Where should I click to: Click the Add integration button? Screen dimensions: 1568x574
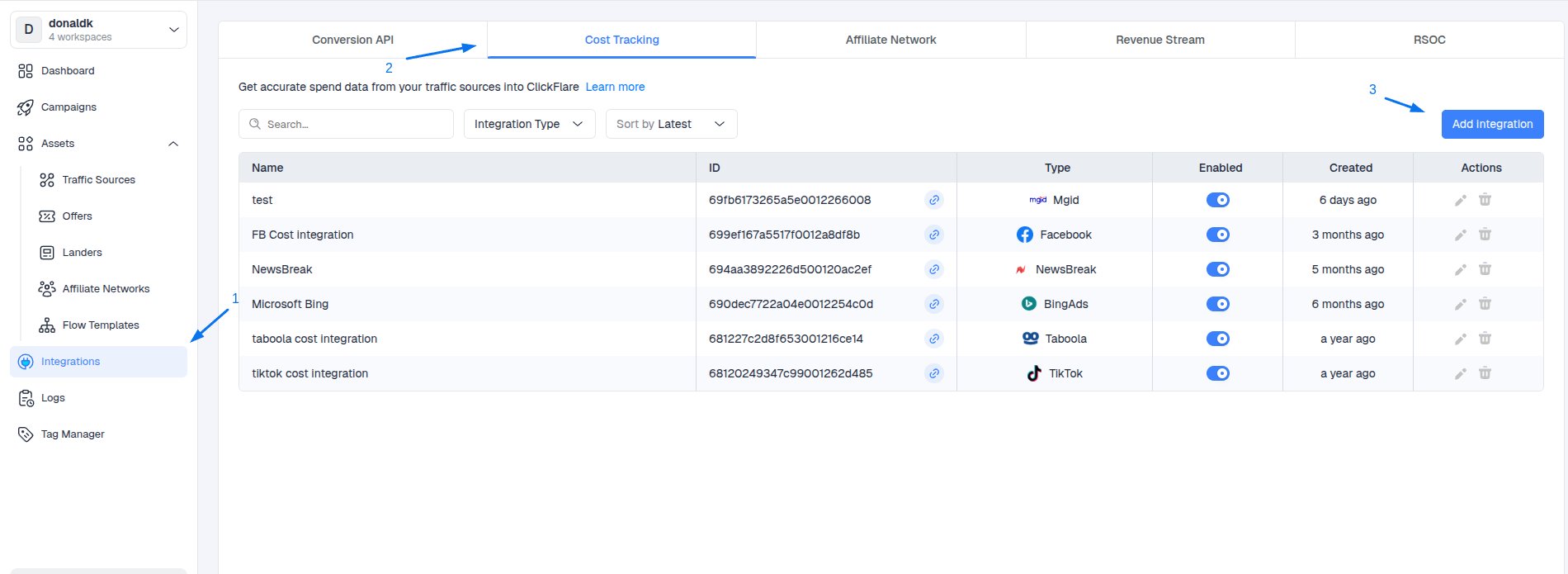point(1492,124)
